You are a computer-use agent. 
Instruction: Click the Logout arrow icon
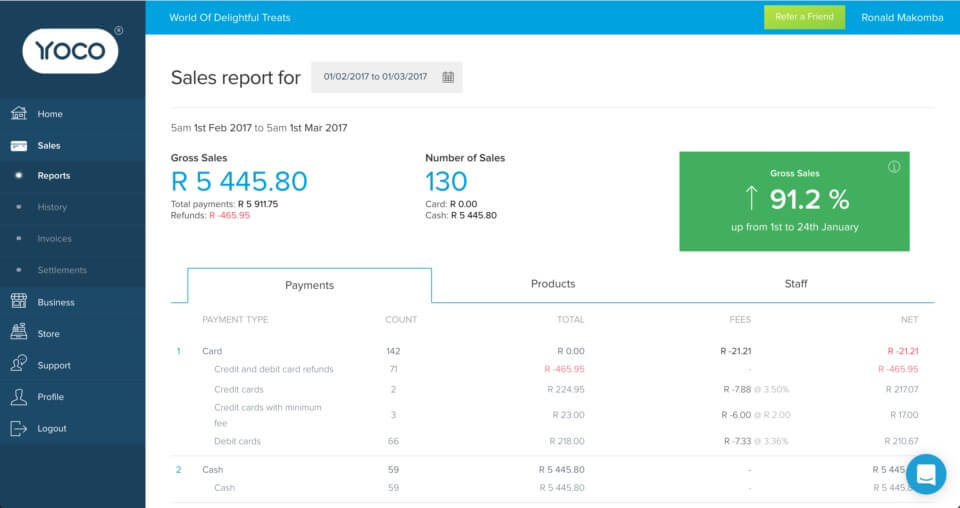pos(19,428)
